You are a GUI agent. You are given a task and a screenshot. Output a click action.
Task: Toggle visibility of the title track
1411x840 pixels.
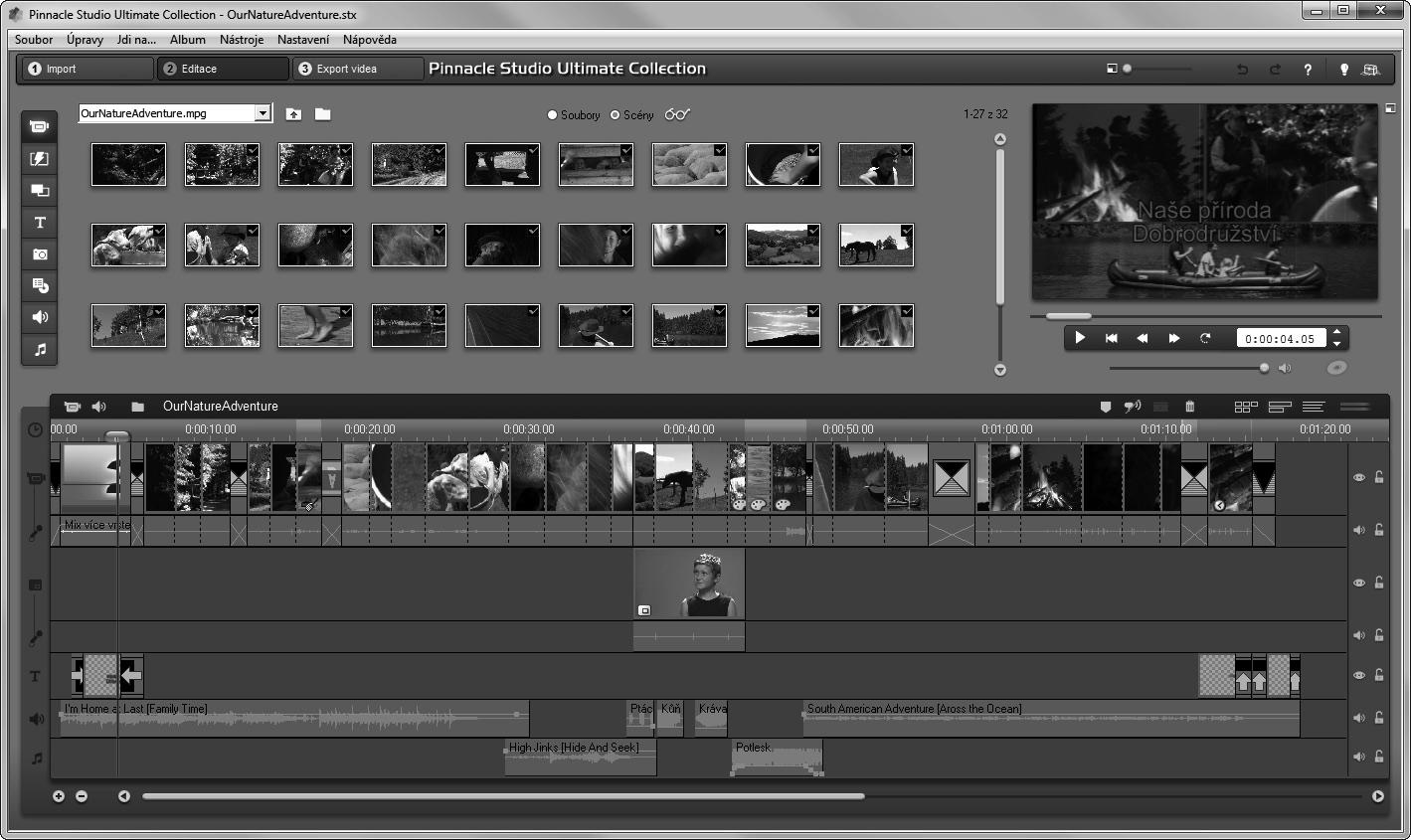coord(1359,676)
